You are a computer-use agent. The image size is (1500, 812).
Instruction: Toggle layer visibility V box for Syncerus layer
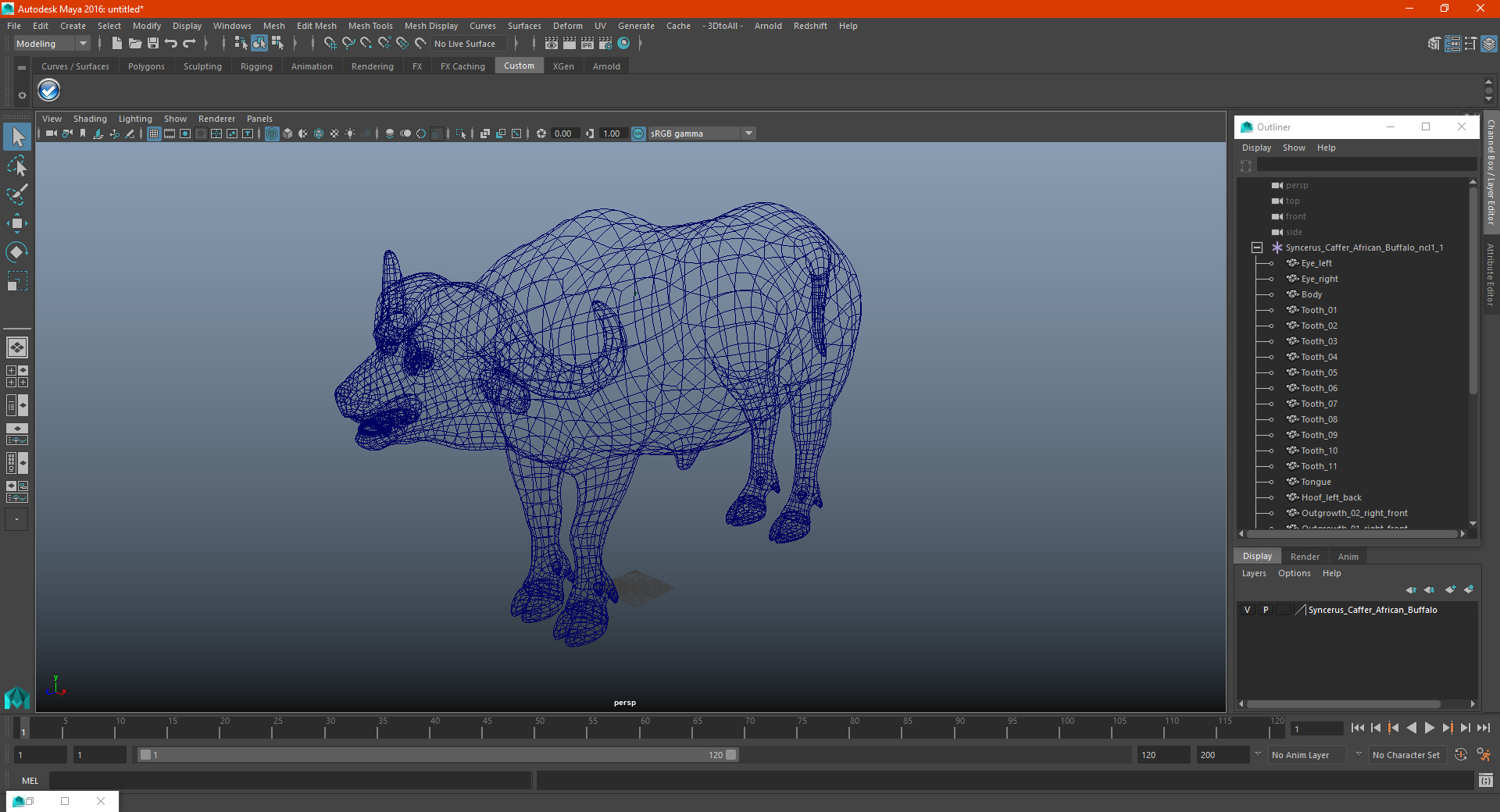pyautogui.click(x=1248, y=610)
